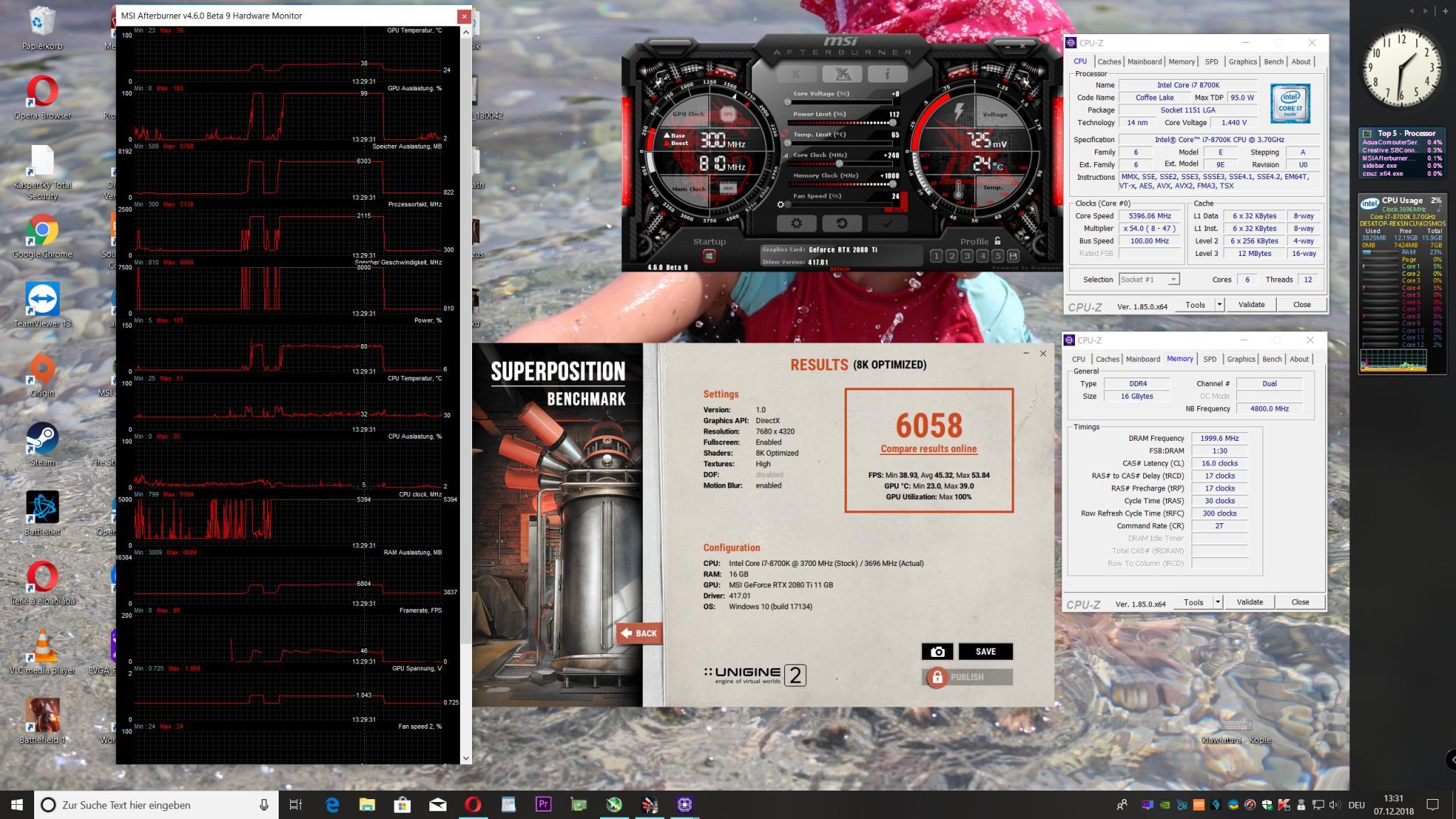1456x819 pixels.
Task: Click Close button in lower CPU-Z window
Action: tap(1300, 602)
